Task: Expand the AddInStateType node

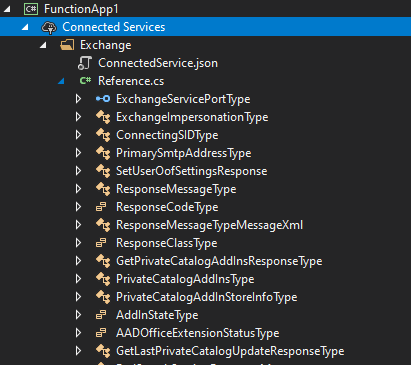Action: pos(78,315)
